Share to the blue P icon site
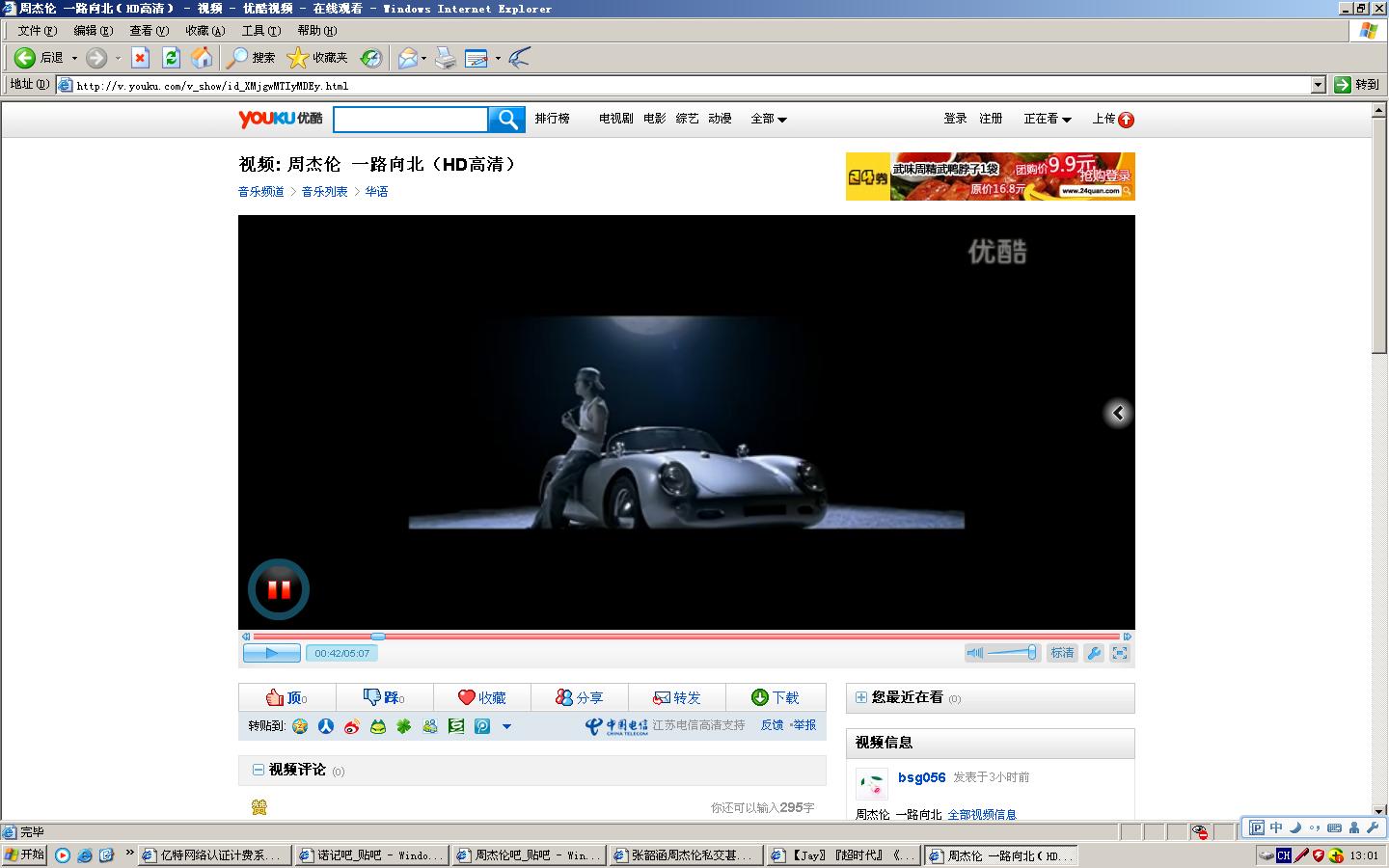Image resolution: width=1389 pixels, height=868 pixels. [482, 726]
